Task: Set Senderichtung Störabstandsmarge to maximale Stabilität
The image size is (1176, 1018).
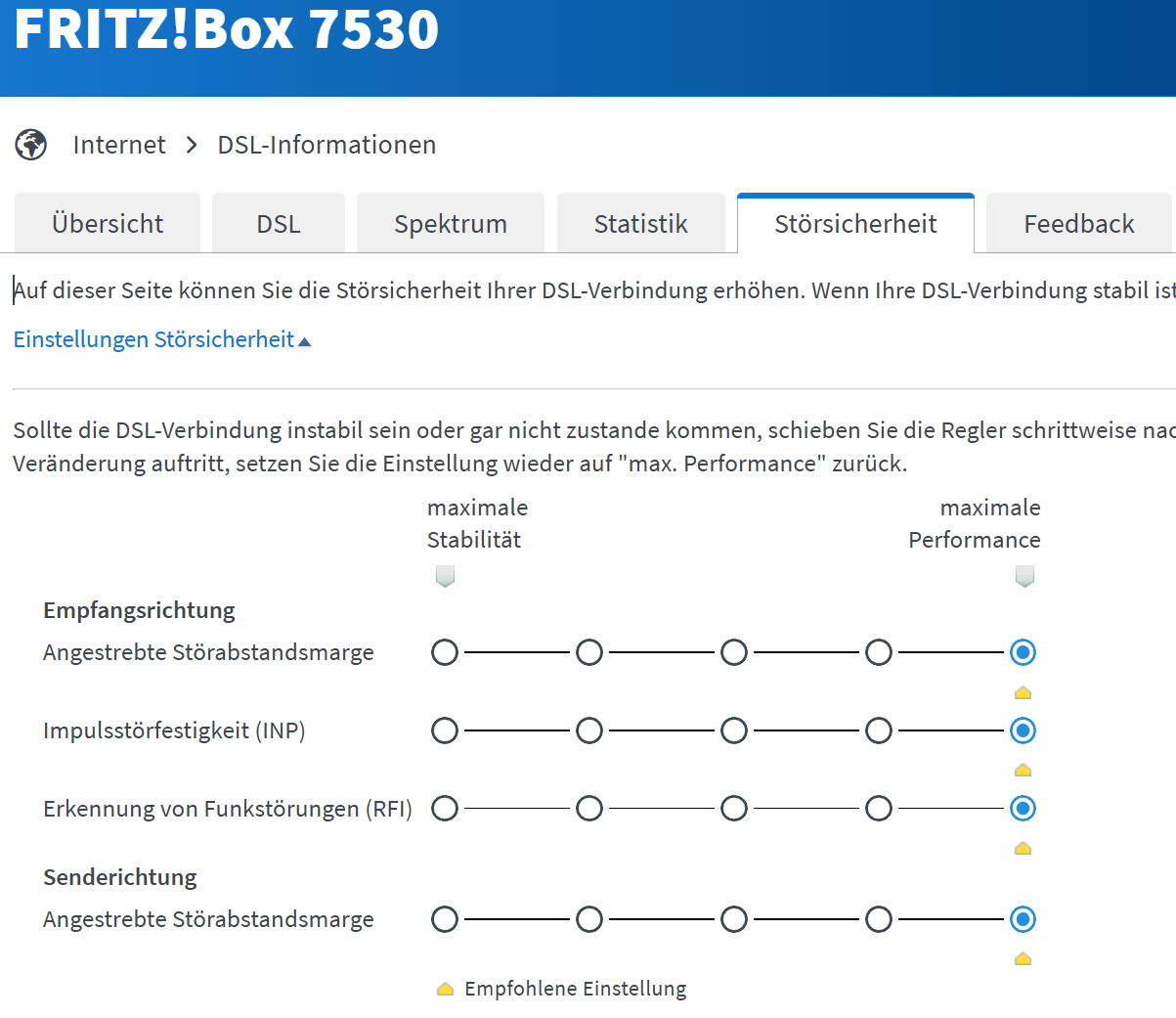Action: (445, 919)
